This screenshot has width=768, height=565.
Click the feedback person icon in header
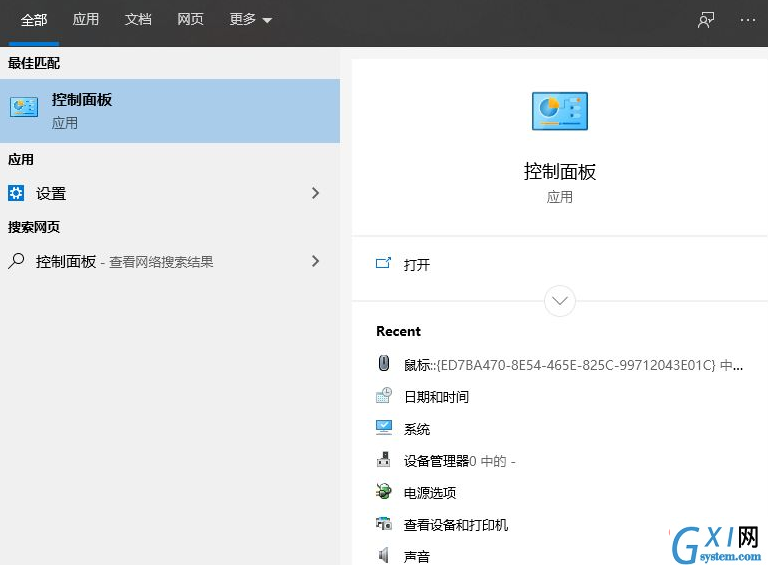point(706,20)
